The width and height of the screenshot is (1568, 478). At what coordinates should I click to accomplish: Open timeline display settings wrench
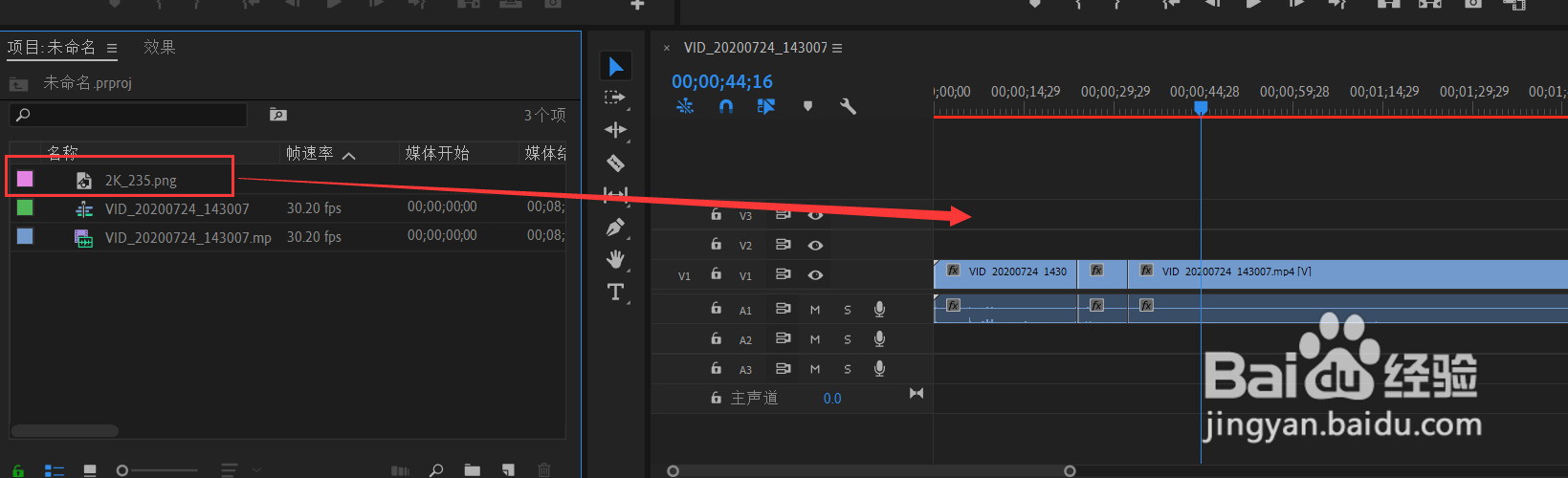click(848, 106)
